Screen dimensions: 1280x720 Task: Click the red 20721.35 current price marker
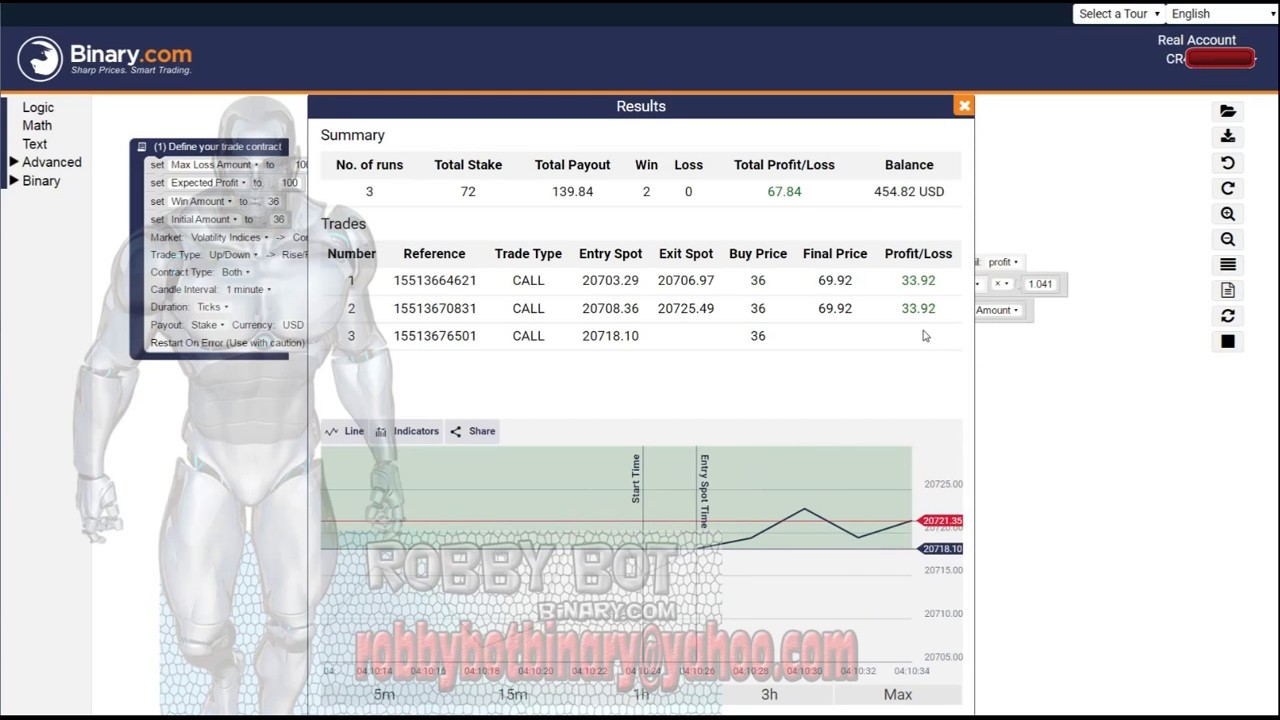tap(941, 521)
